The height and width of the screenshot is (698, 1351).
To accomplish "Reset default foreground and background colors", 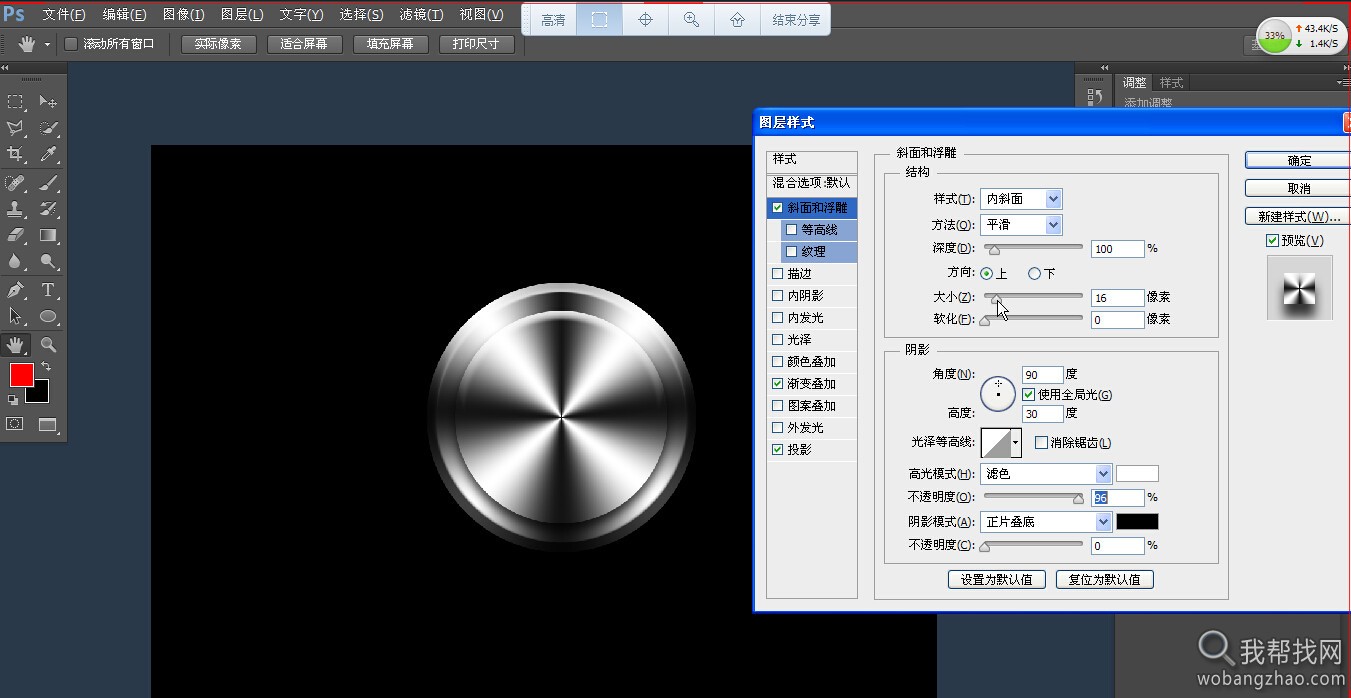I will [13, 399].
